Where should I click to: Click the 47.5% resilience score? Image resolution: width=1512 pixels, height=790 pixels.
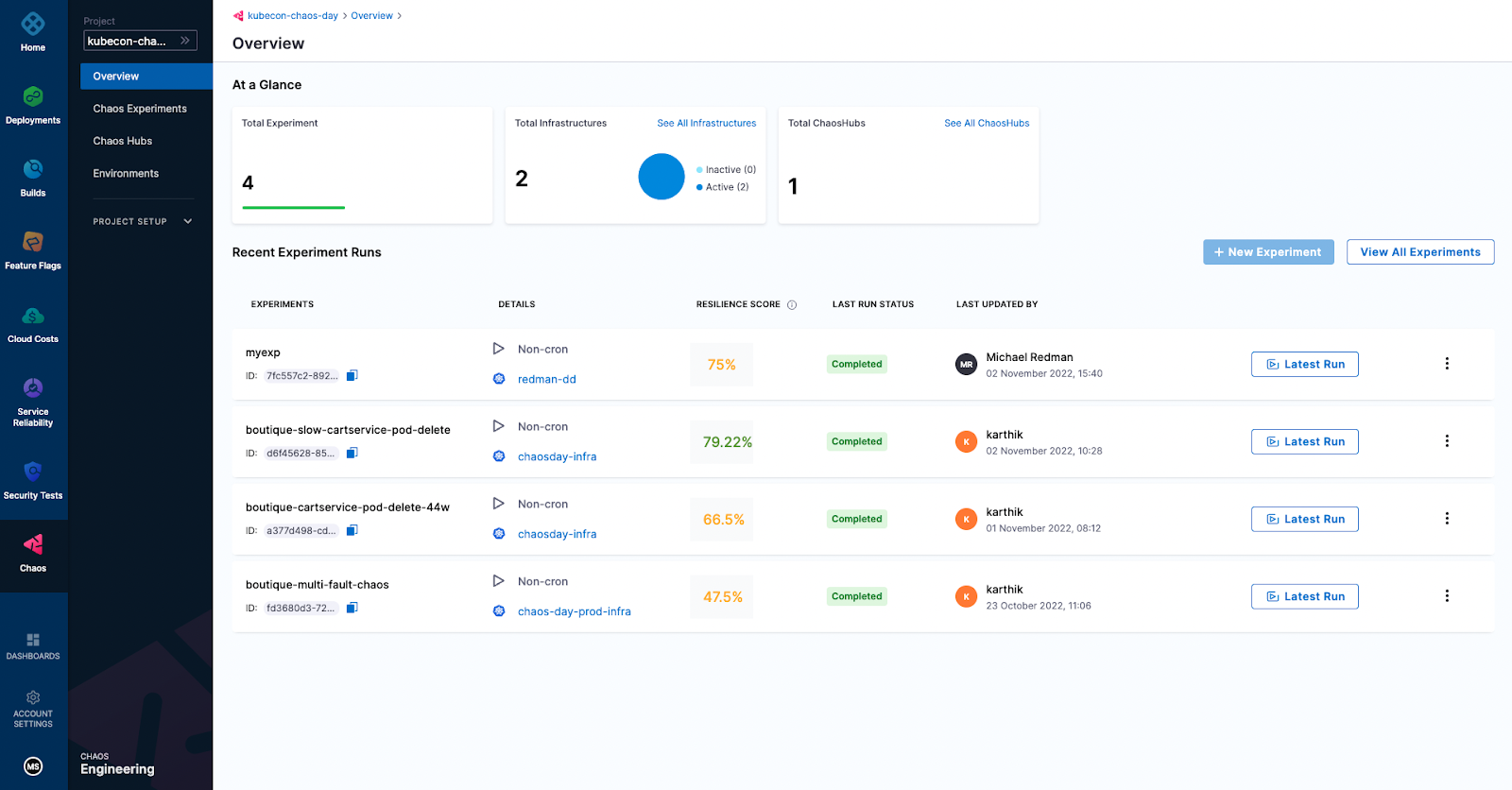722,597
